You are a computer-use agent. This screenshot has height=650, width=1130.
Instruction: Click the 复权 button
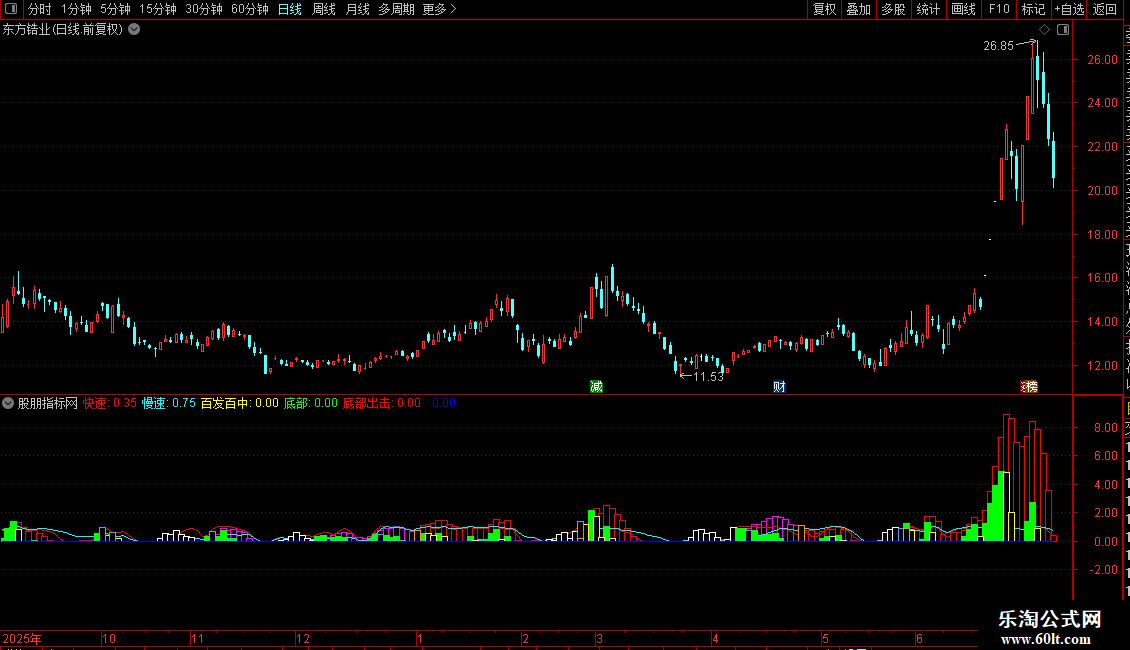pos(824,9)
